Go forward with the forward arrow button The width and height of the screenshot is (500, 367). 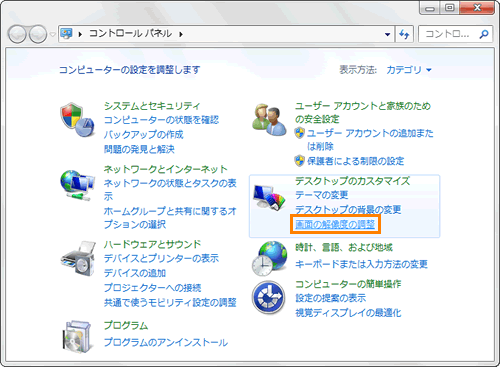tap(38, 34)
